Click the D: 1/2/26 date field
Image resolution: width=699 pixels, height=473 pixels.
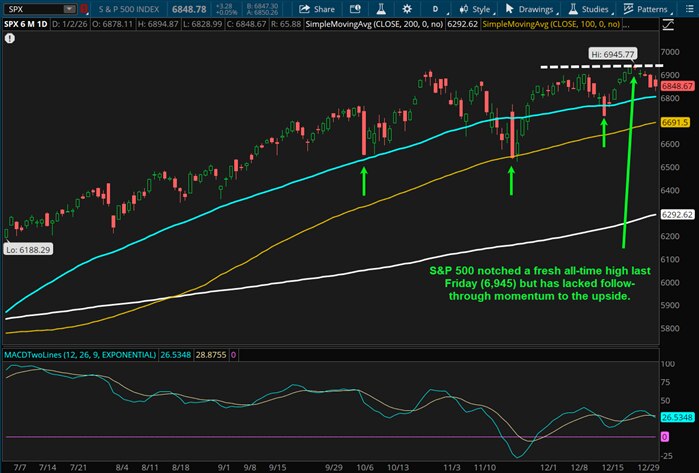(x=70, y=24)
